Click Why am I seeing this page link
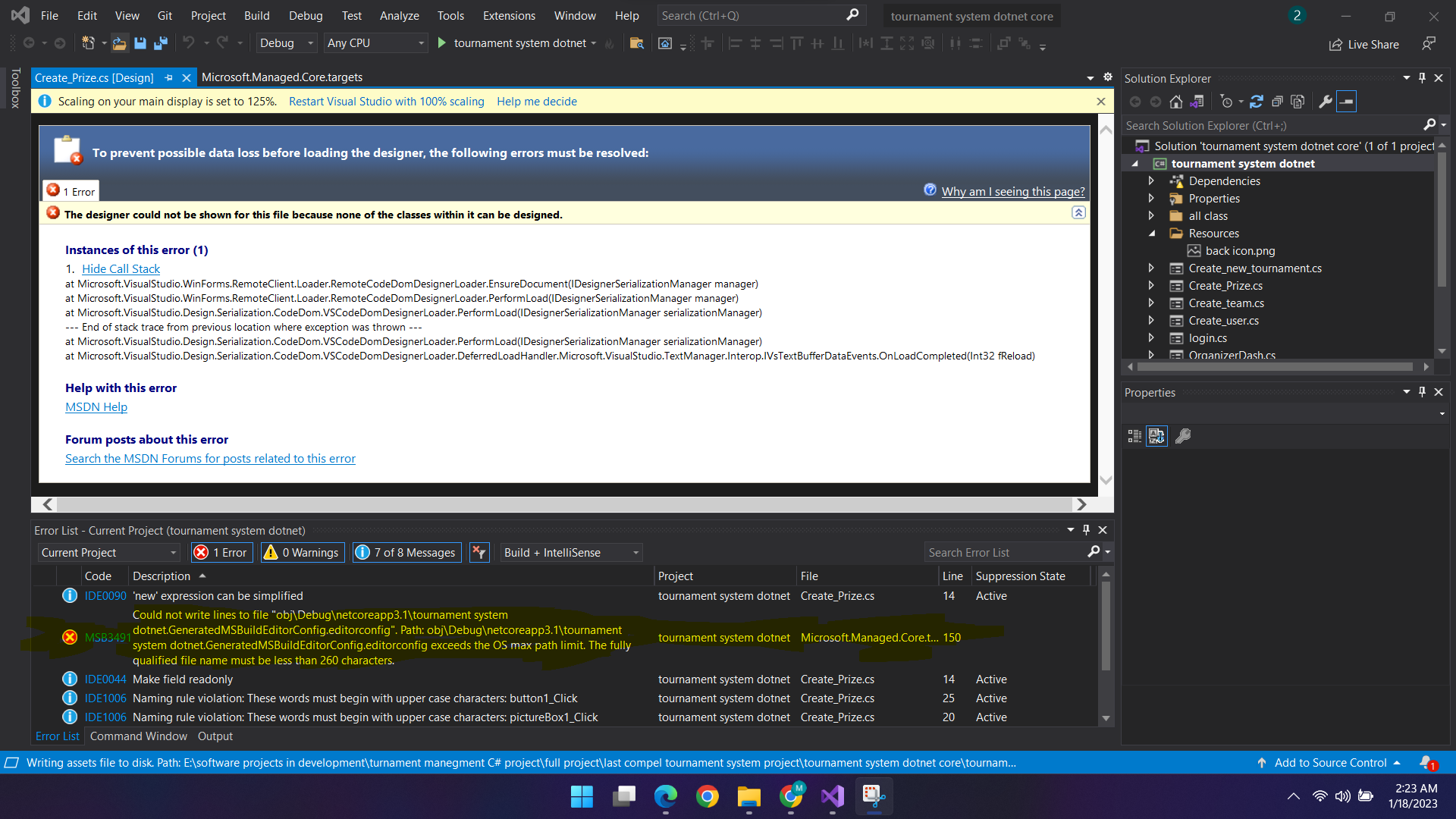The height and width of the screenshot is (819, 1456). point(1013,192)
